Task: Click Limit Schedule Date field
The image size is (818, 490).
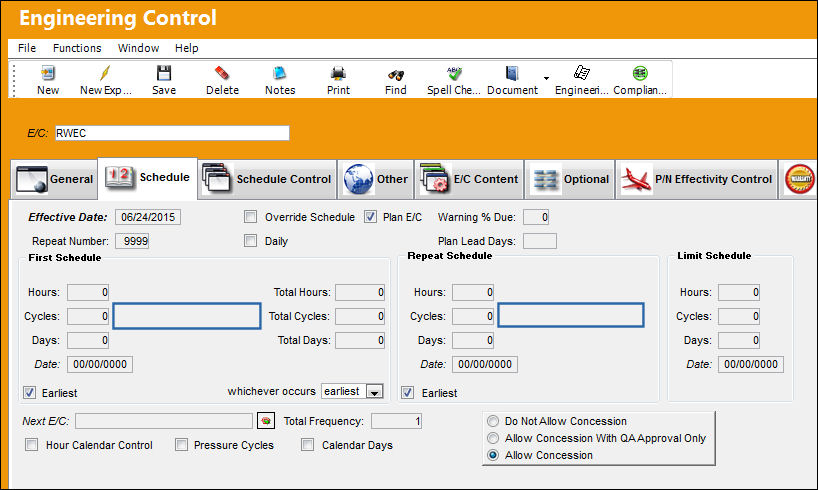Action: coord(751,364)
